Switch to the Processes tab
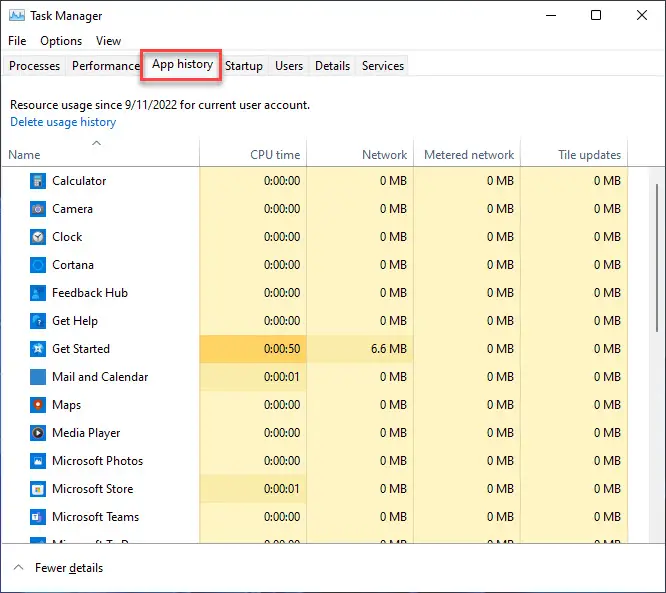This screenshot has width=666, height=593. tap(34, 66)
